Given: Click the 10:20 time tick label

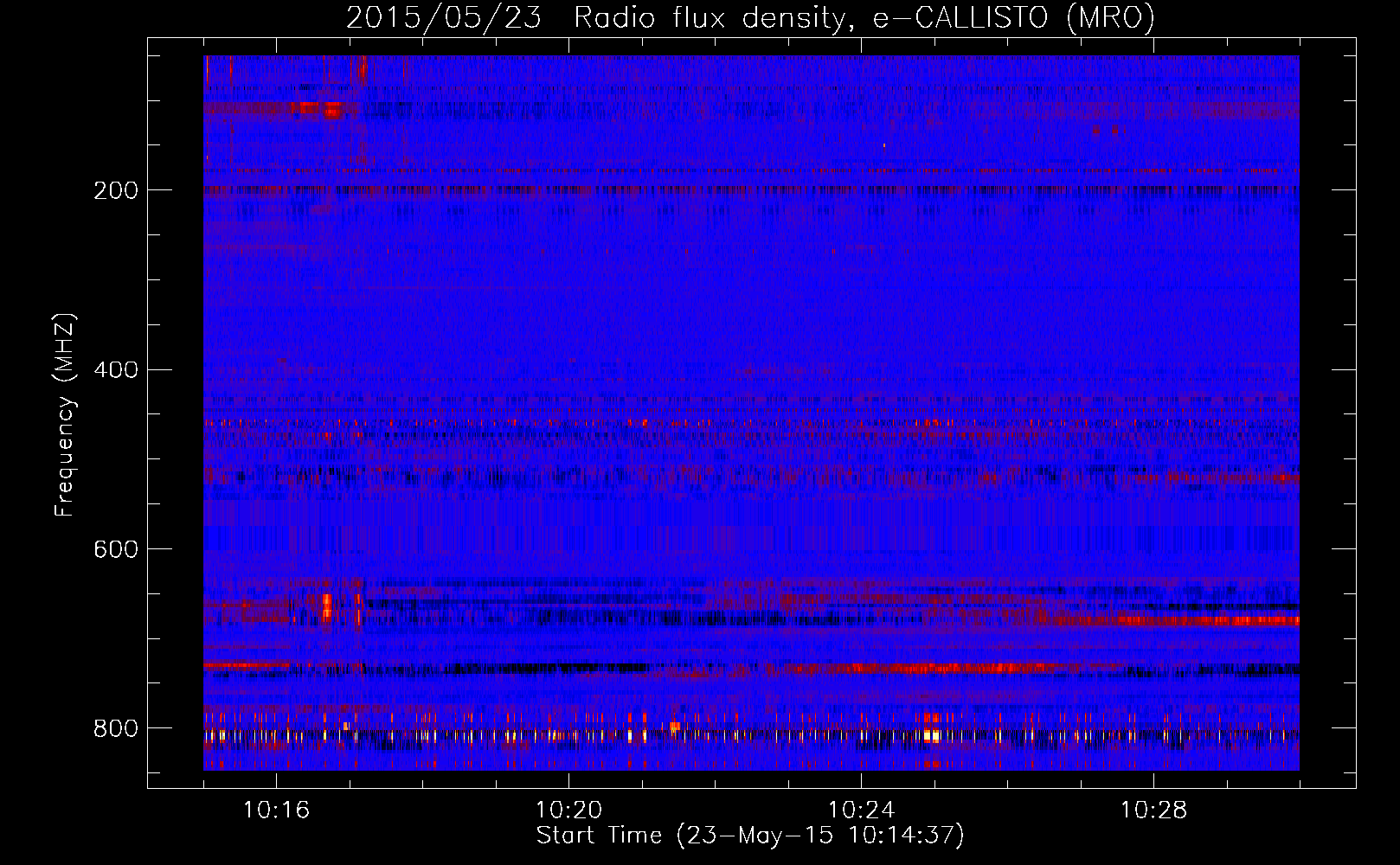Looking at the screenshot, I should pos(569,810).
